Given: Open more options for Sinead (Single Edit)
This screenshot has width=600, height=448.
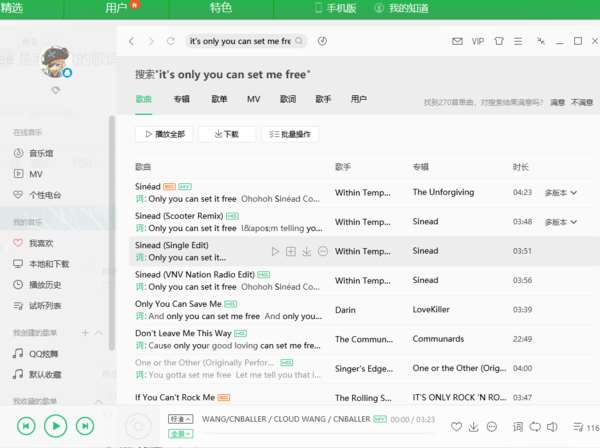Looking at the screenshot, I should coord(323,251).
